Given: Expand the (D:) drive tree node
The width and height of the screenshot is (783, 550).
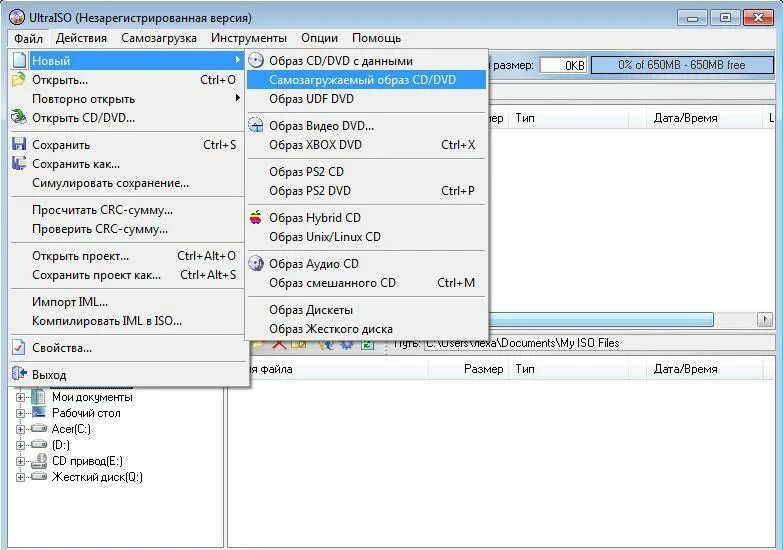Looking at the screenshot, I should point(20,445).
